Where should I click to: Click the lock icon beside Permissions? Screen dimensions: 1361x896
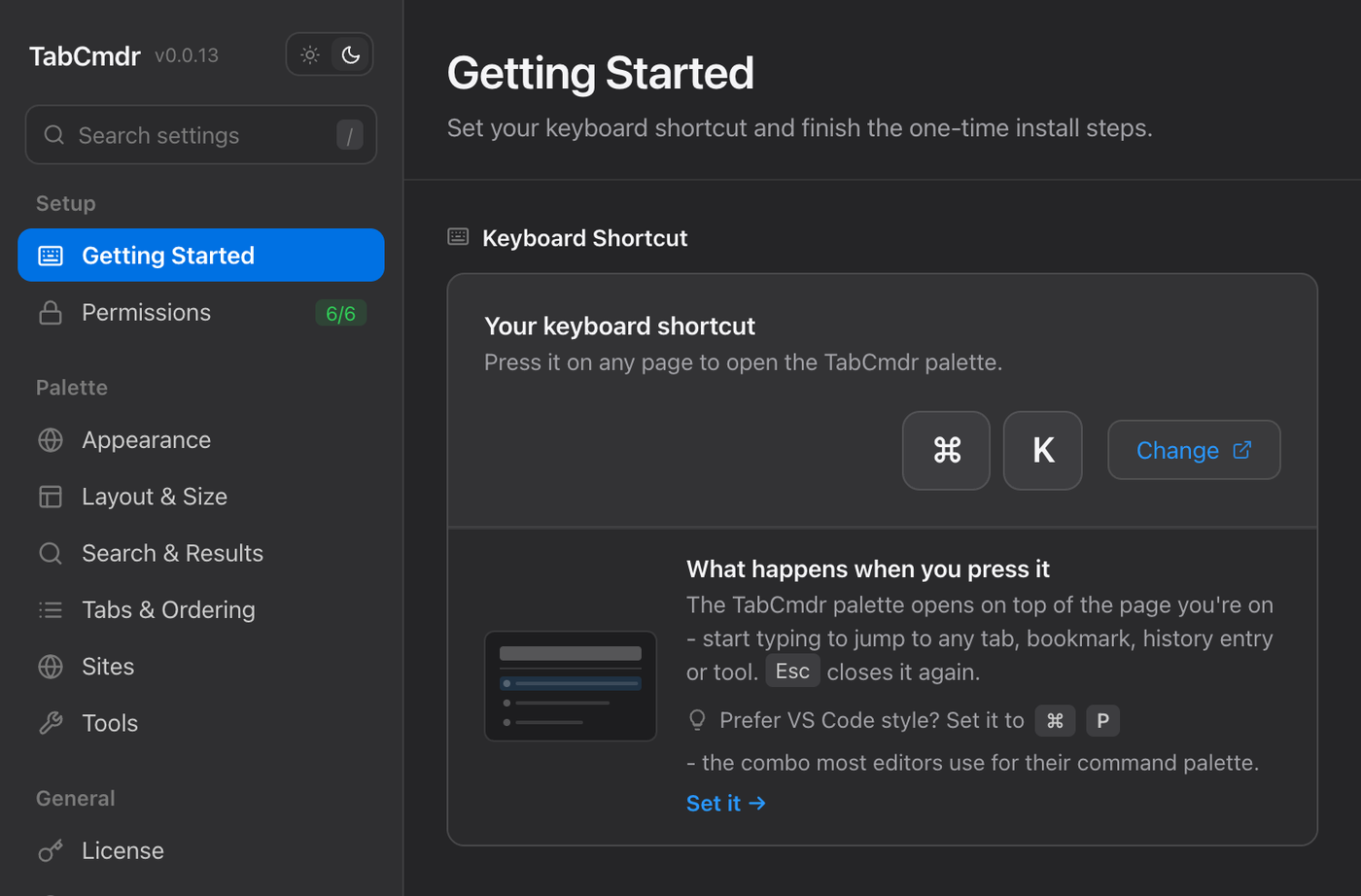tap(51, 313)
